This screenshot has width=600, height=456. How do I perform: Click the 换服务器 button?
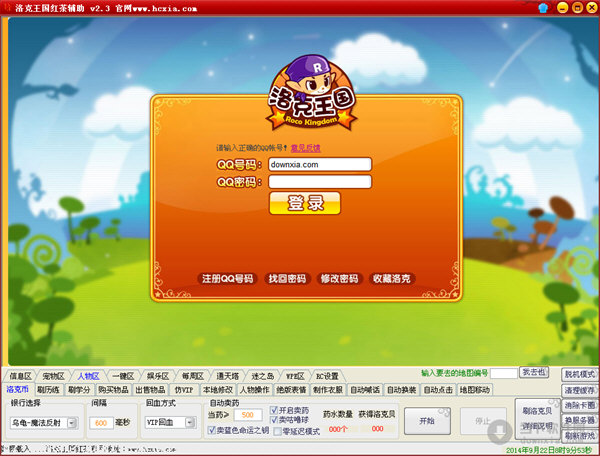(580, 420)
